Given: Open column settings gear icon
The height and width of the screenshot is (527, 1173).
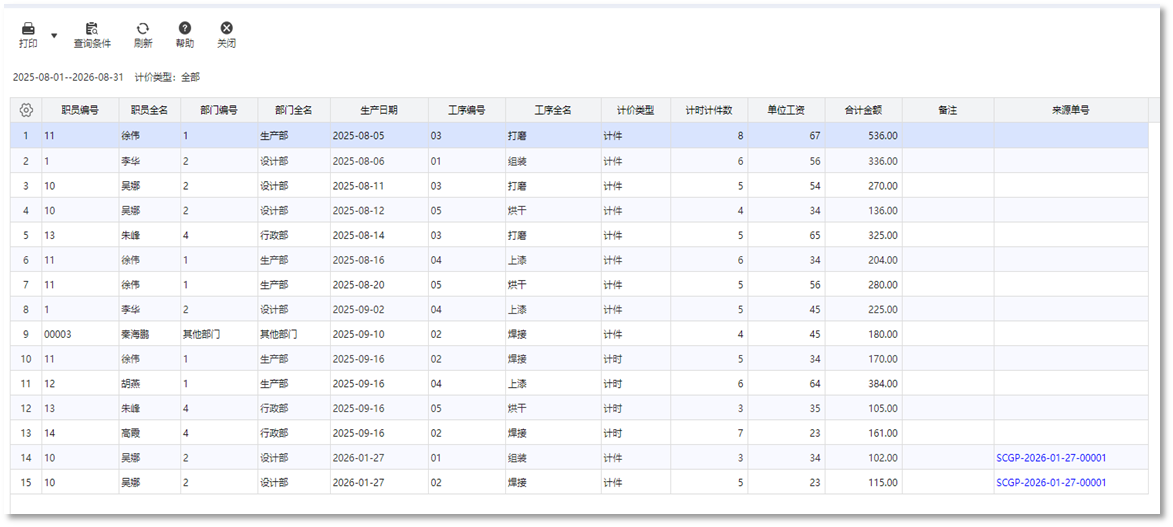Looking at the screenshot, I should click(x=26, y=110).
